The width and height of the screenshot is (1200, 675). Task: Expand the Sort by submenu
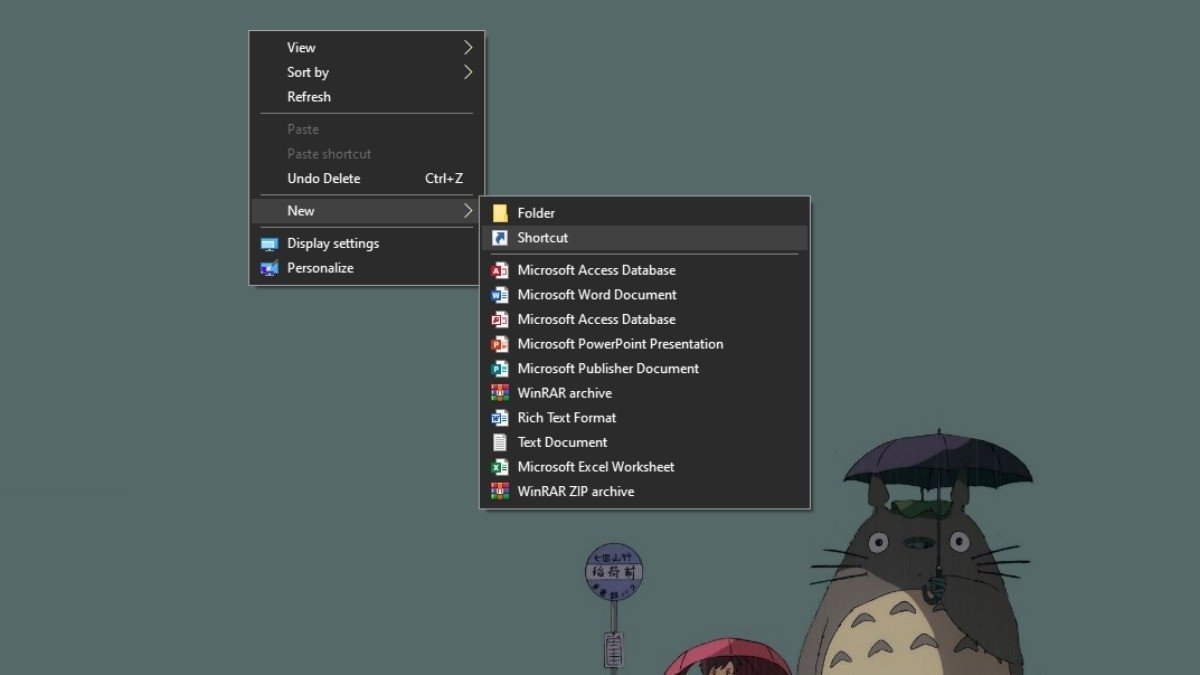(x=467, y=72)
